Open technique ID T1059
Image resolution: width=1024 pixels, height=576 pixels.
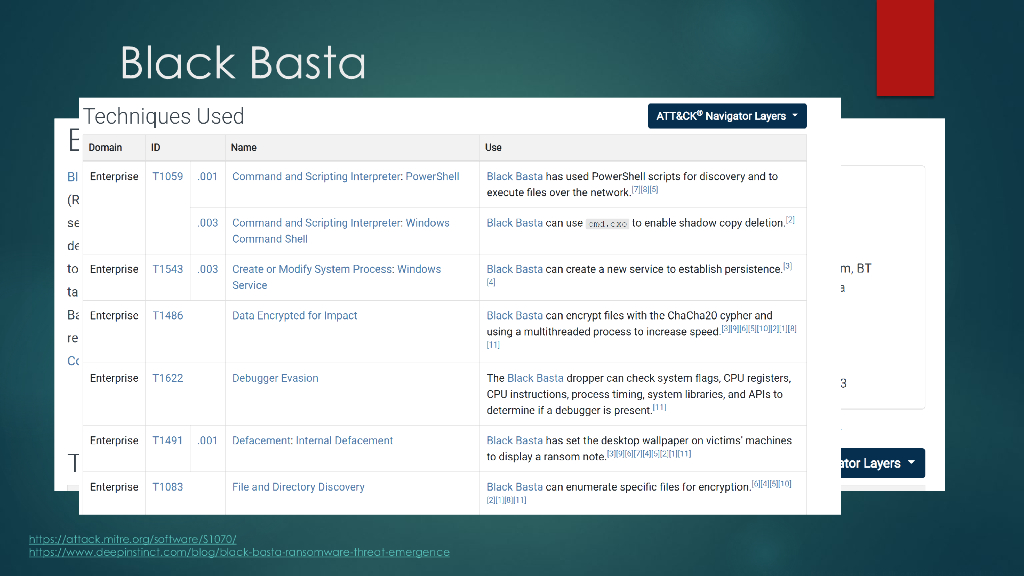pos(167,176)
